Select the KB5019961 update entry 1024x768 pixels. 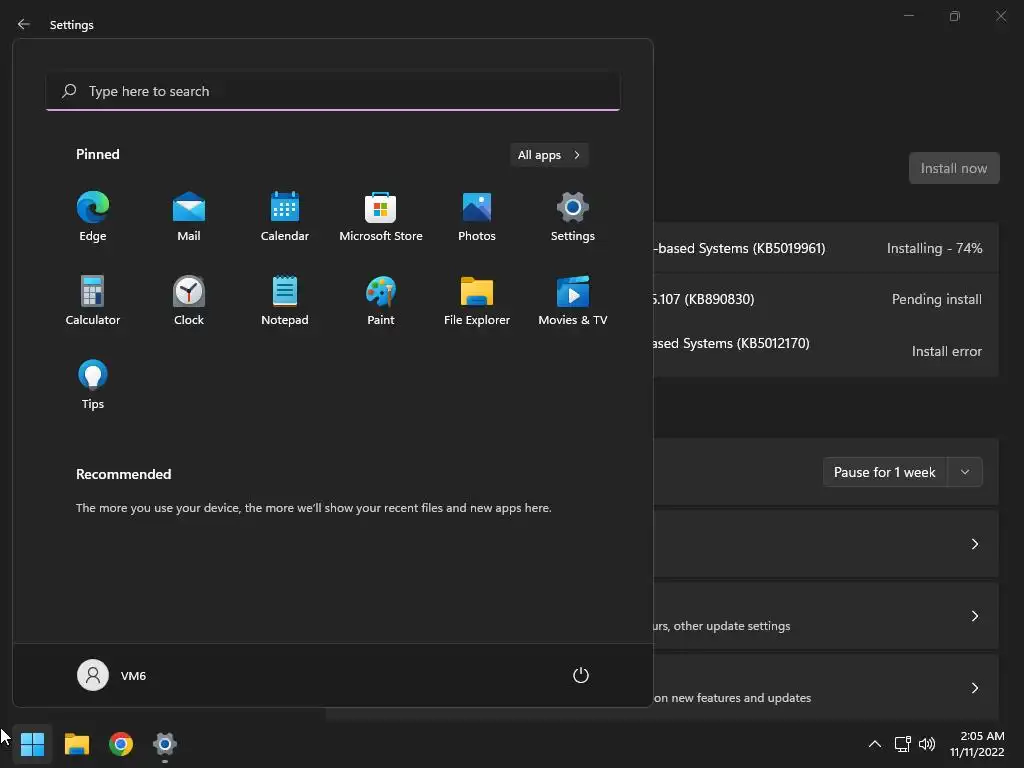coord(825,248)
